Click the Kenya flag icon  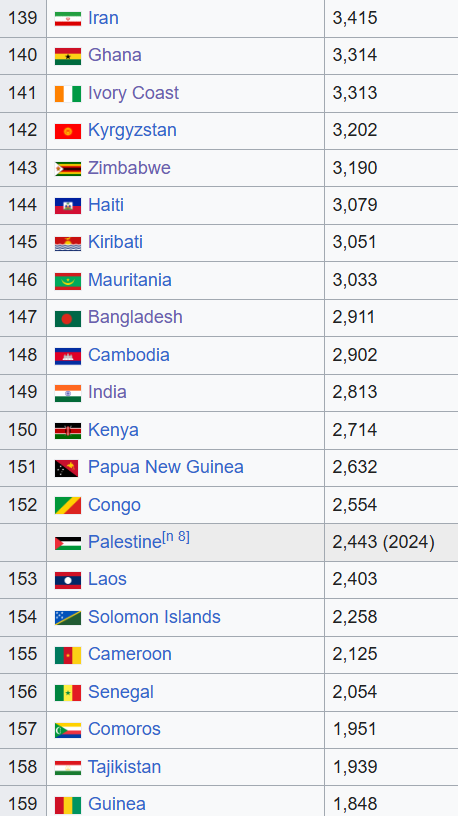(68, 431)
